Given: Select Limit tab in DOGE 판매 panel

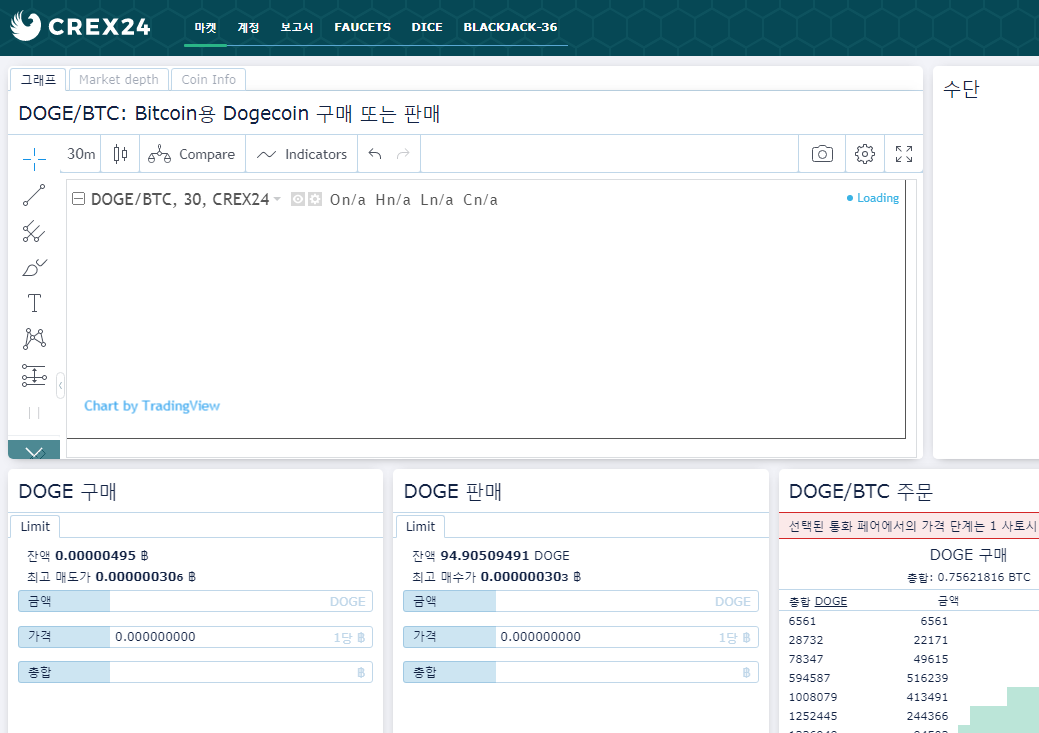Looking at the screenshot, I should tap(420, 526).
